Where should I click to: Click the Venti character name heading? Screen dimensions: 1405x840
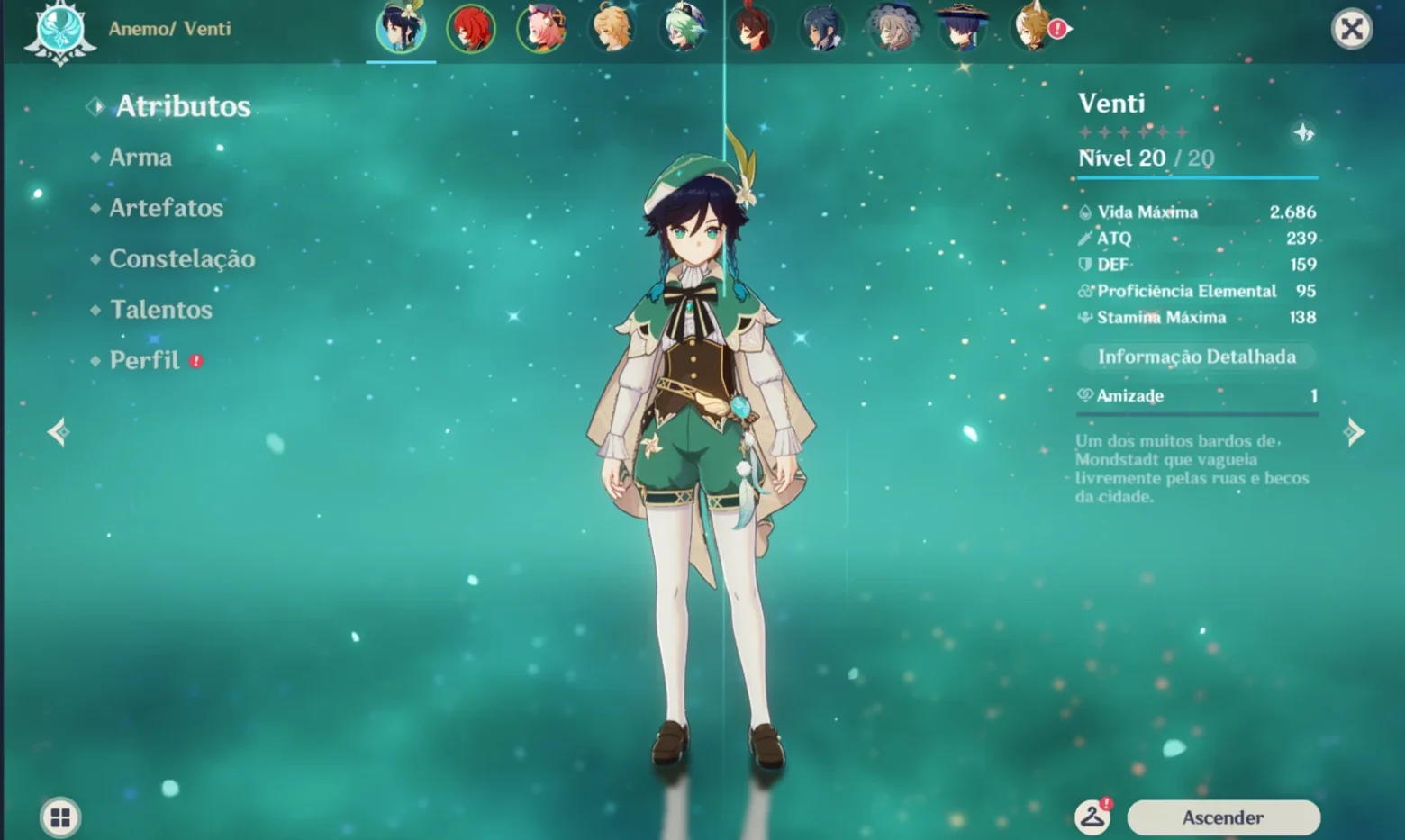pyautogui.click(x=1111, y=104)
